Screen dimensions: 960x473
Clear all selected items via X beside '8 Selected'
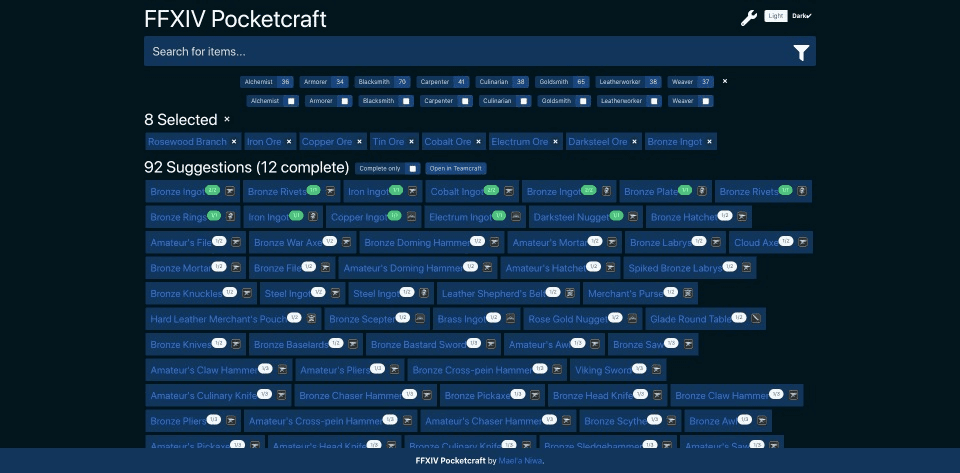[x=227, y=119]
